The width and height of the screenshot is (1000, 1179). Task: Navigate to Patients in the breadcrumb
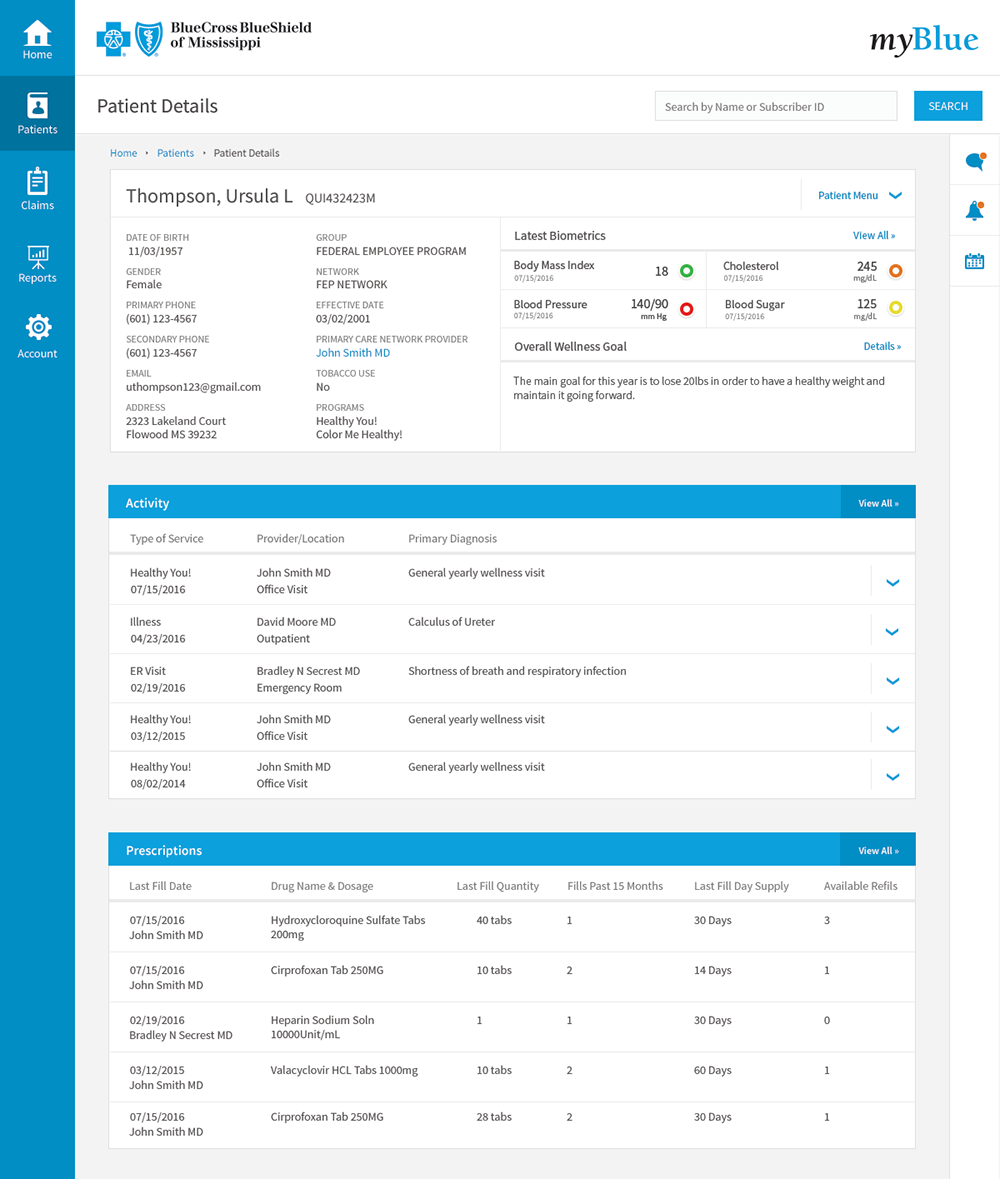click(175, 153)
